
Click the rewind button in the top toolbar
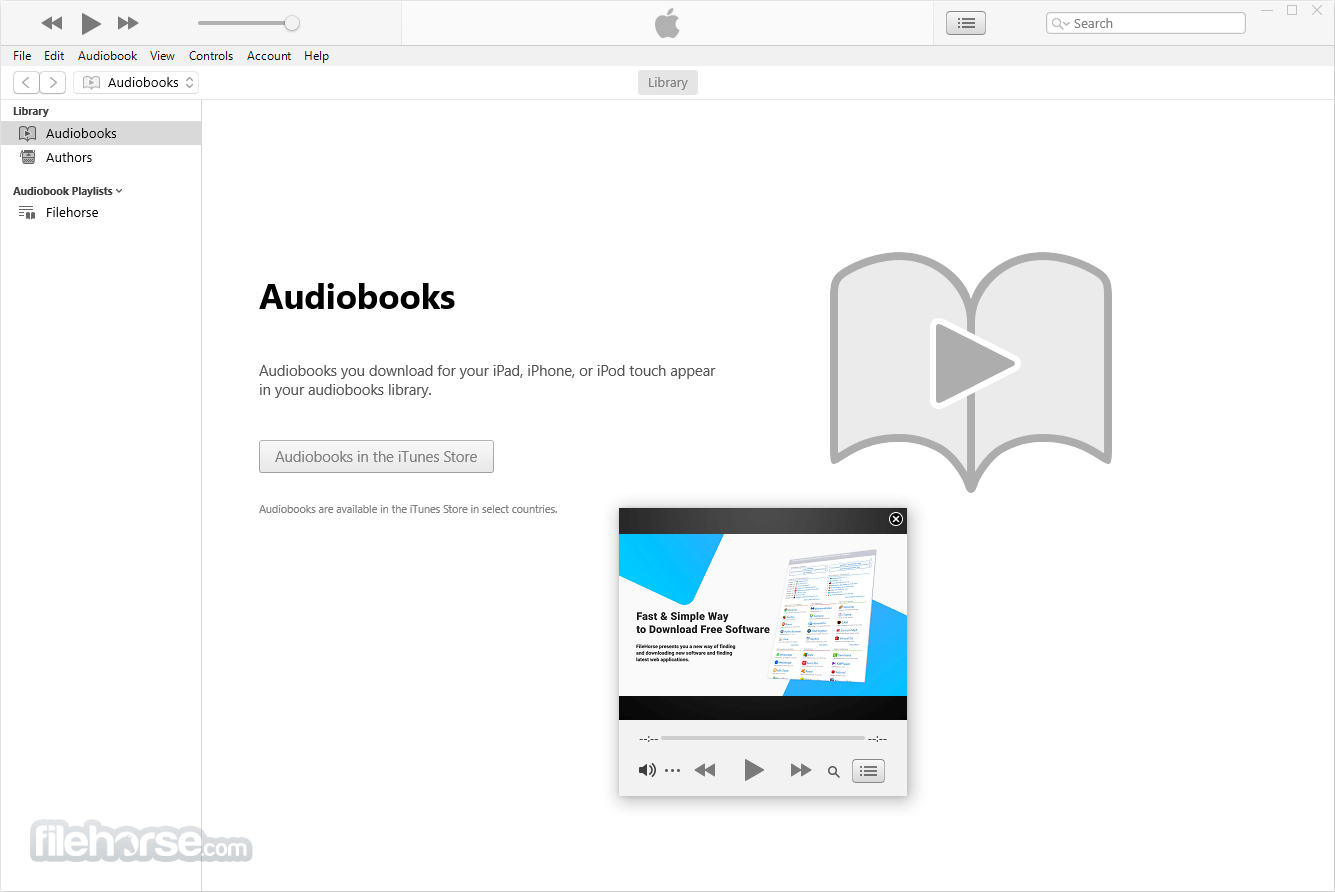(x=52, y=23)
